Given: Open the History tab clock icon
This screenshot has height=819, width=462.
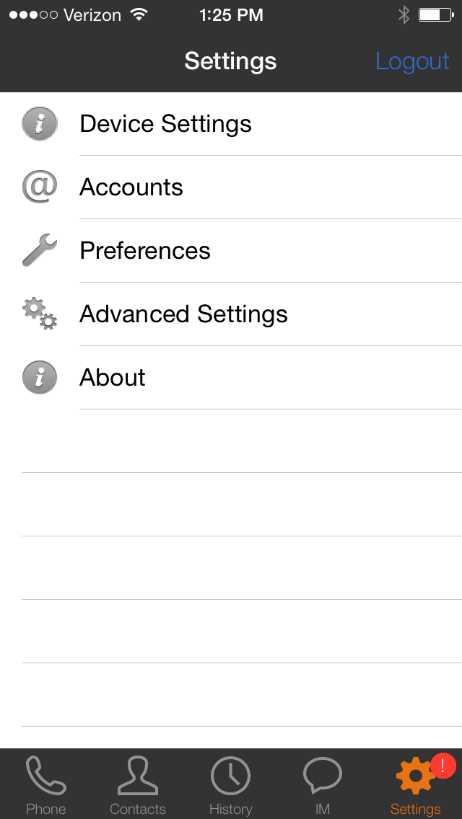Looking at the screenshot, I should 230,776.
